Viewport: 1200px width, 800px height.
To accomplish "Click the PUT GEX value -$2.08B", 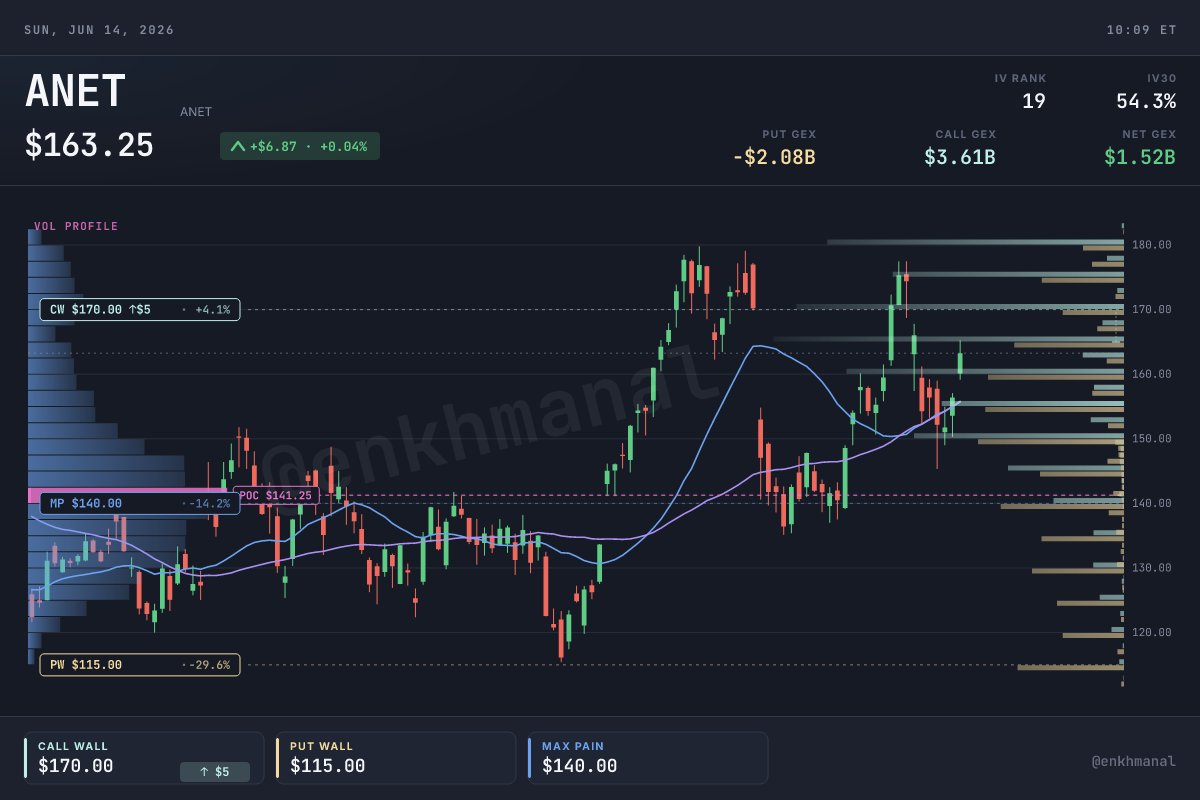I will tap(774, 157).
